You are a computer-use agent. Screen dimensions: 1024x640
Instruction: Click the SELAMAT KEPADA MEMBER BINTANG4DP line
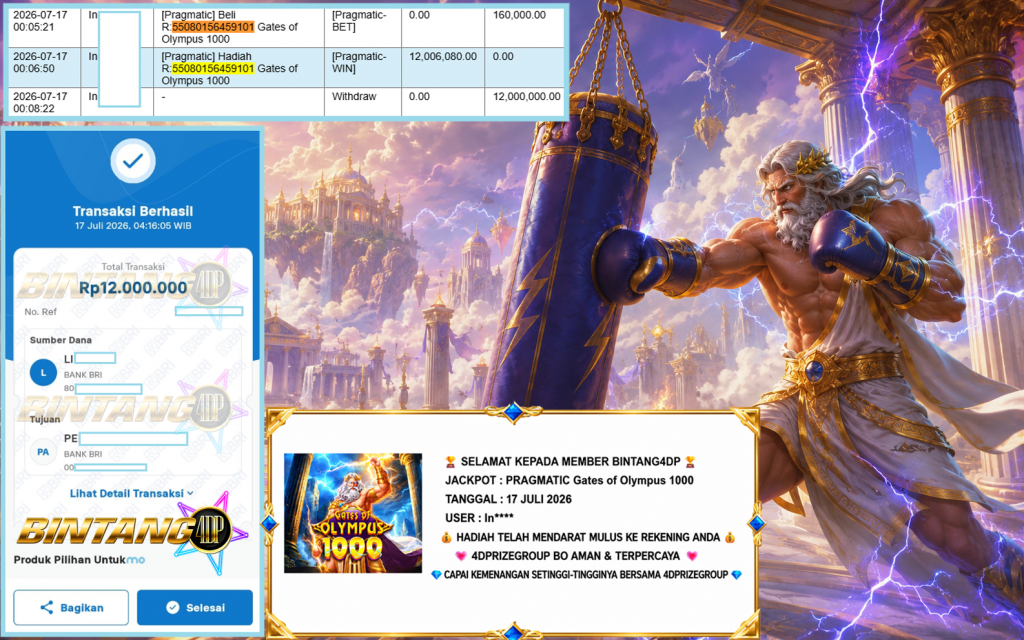click(571, 461)
